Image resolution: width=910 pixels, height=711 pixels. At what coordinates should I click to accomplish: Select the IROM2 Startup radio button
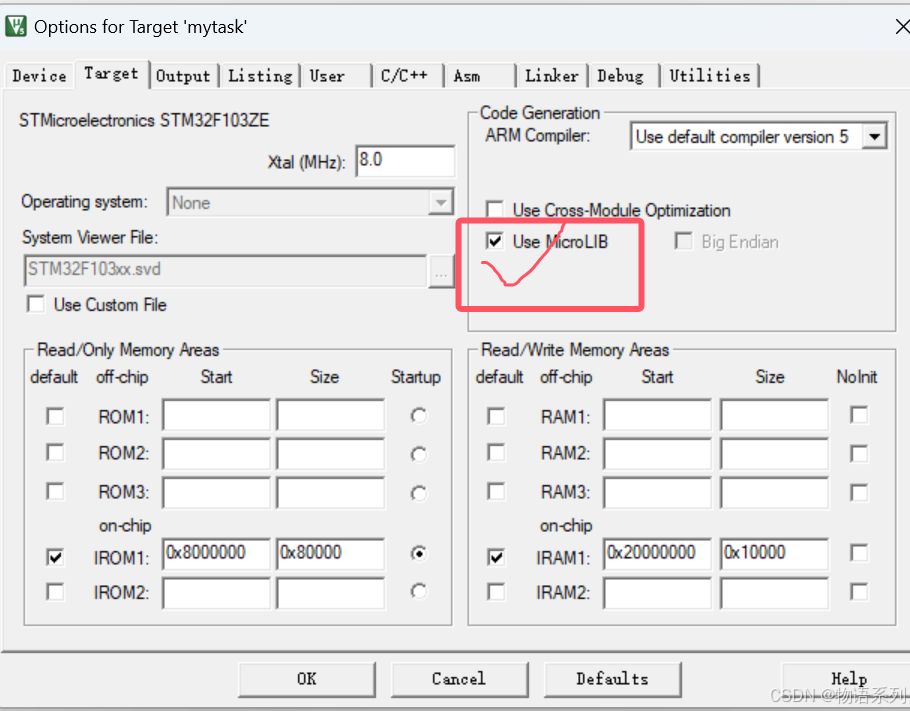coord(418,591)
